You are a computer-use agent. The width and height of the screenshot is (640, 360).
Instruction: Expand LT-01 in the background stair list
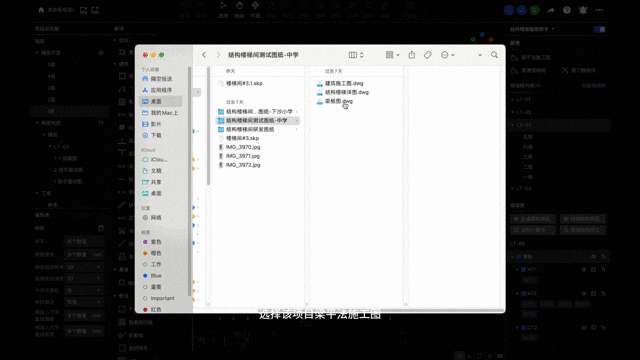513,99
